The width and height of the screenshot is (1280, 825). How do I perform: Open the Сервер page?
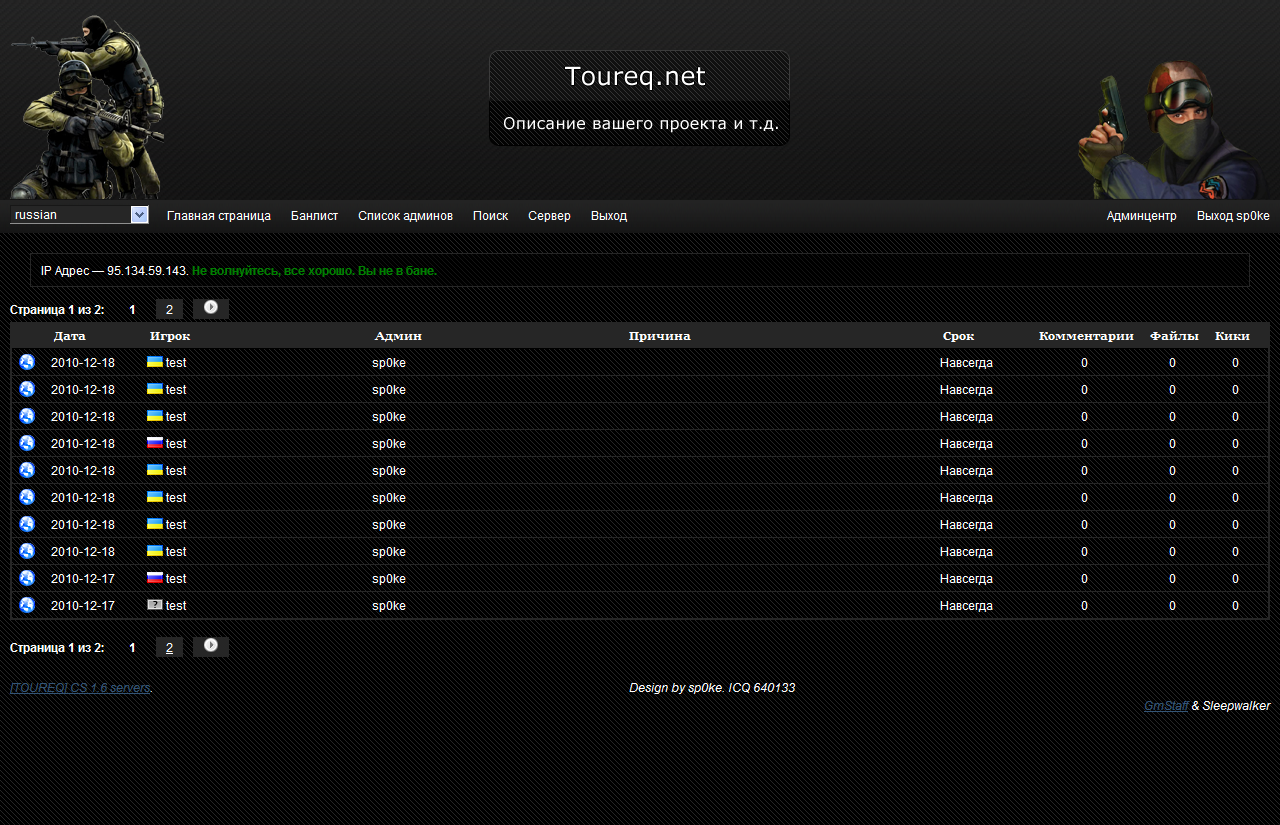click(549, 216)
